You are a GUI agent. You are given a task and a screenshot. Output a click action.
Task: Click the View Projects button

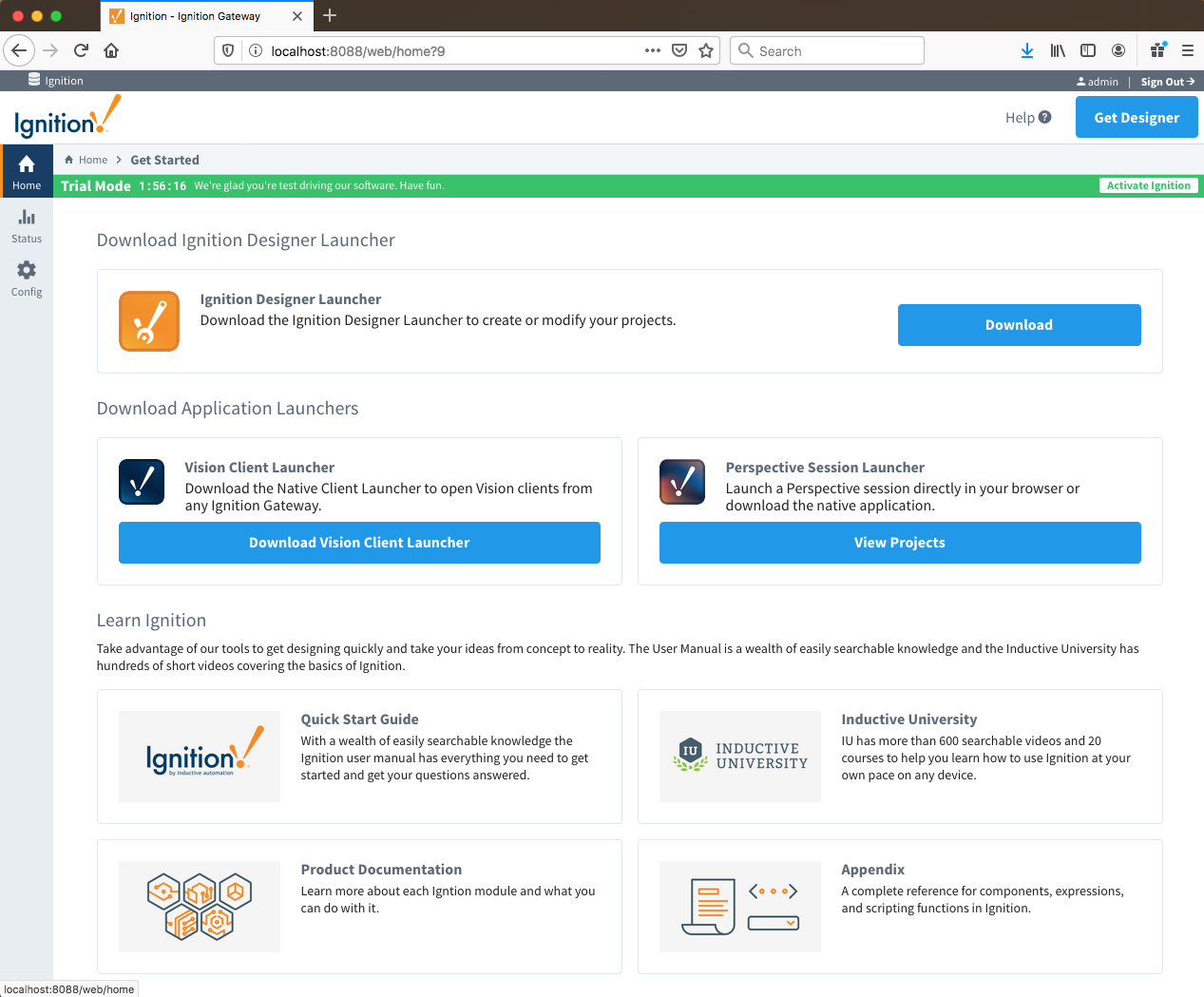900,543
